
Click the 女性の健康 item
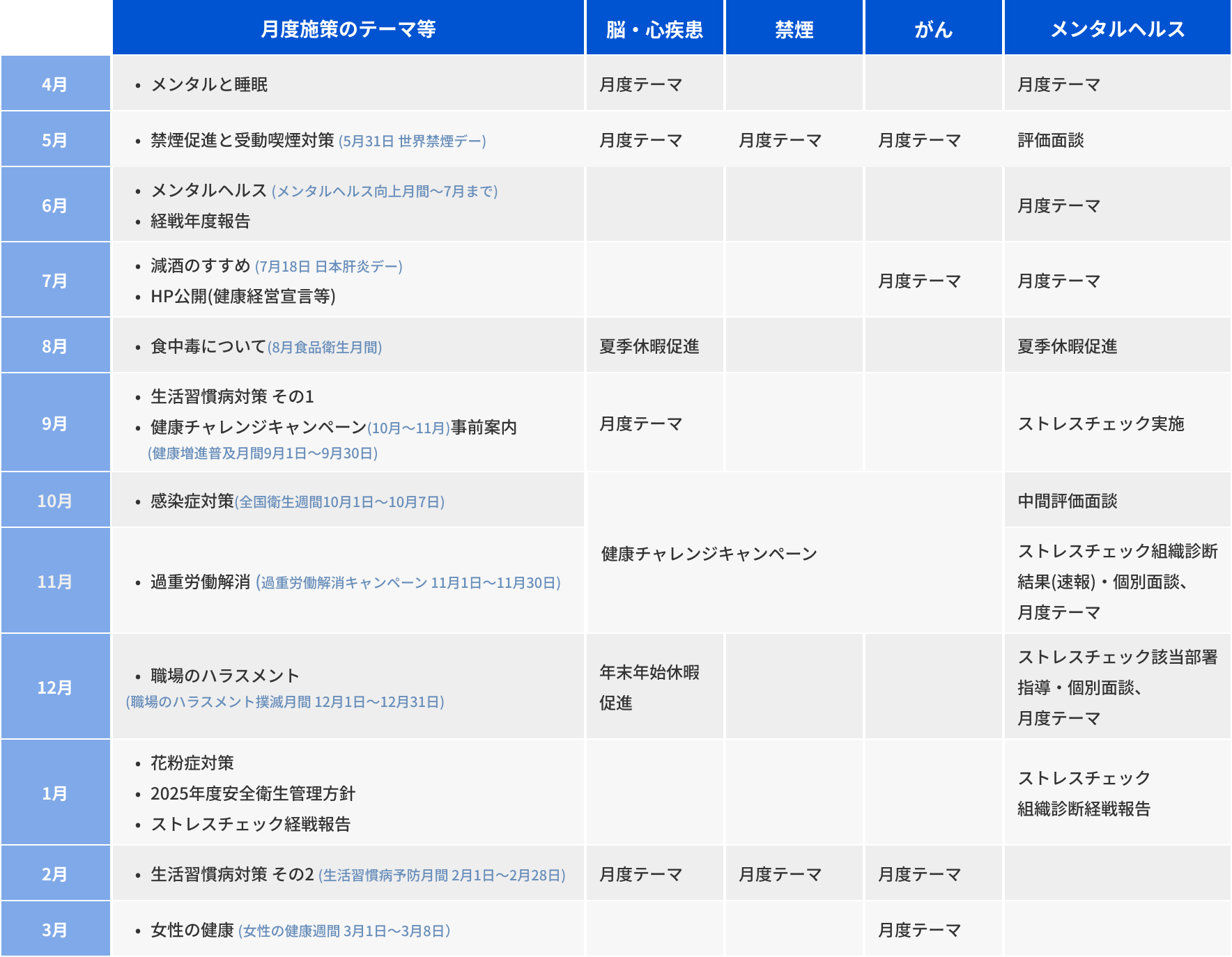click(192, 930)
